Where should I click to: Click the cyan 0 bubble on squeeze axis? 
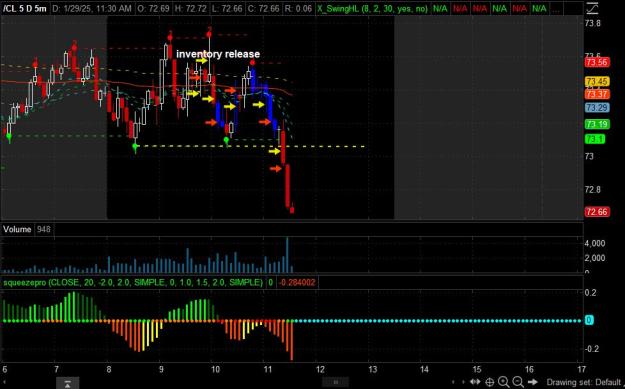click(589, 320)
